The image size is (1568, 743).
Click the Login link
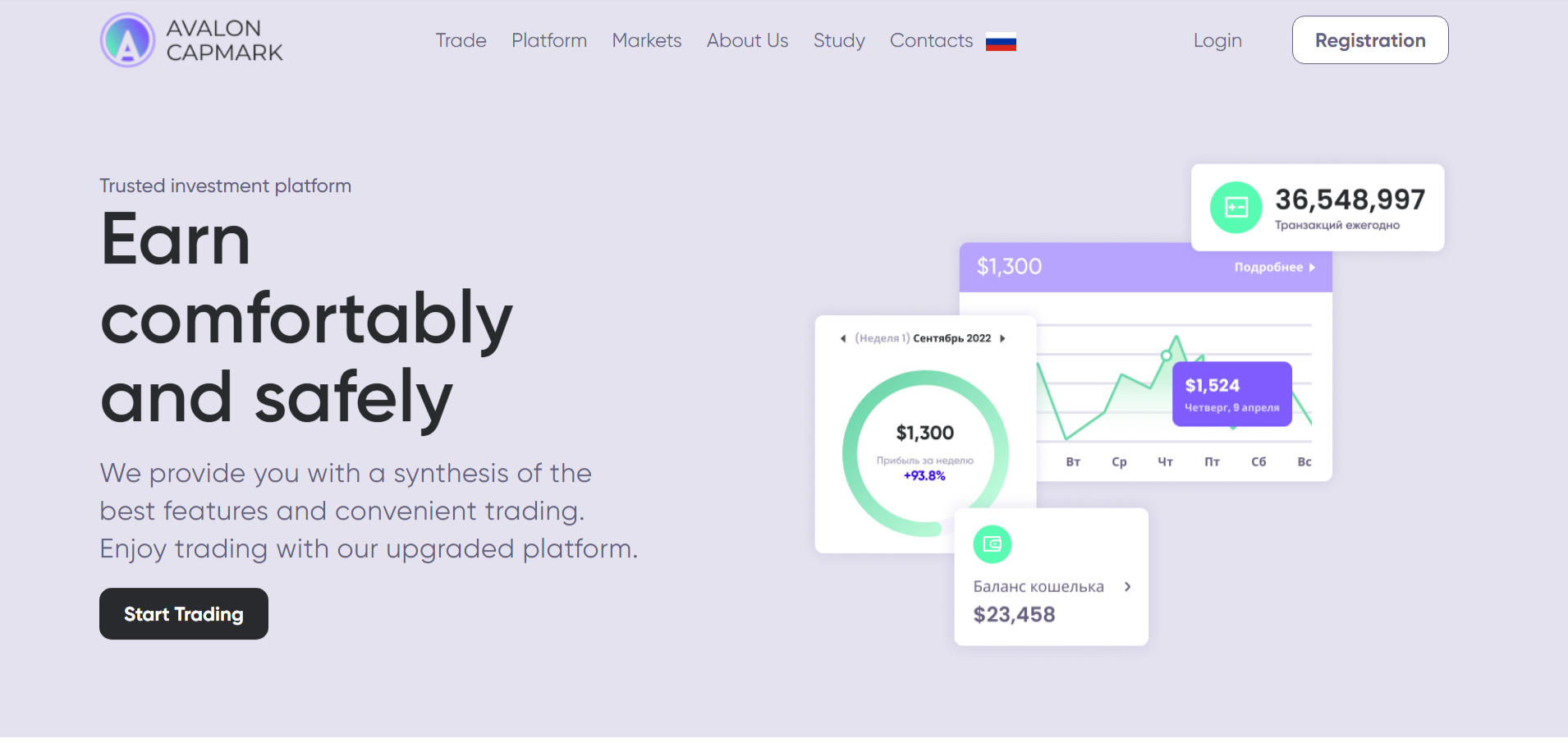1217,40
